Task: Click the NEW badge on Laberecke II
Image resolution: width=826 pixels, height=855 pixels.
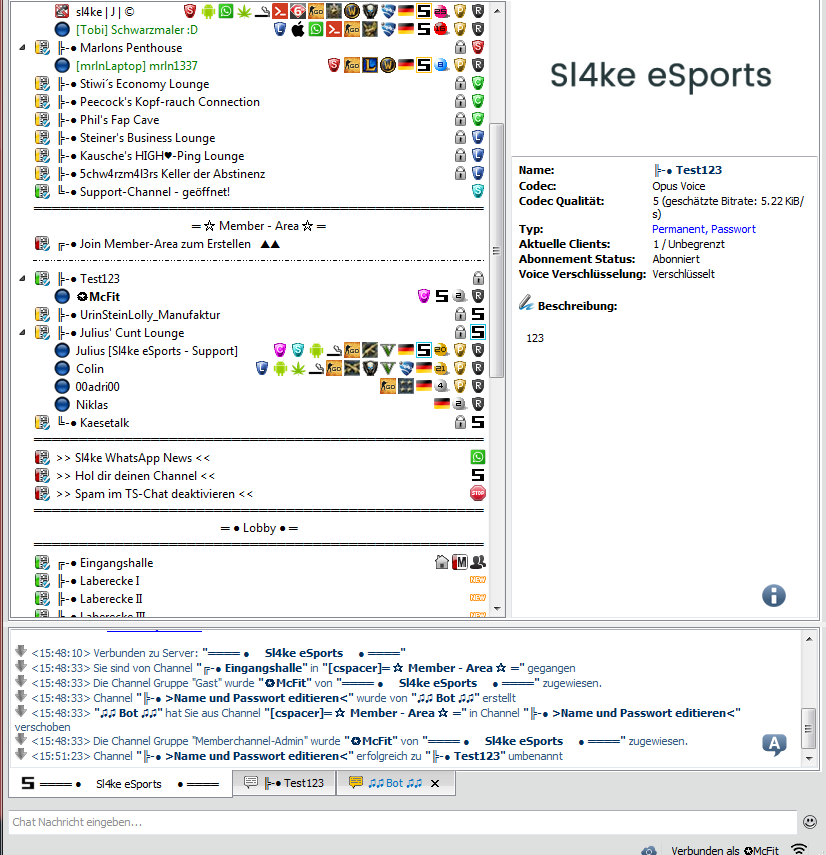Action: click(x=478, y=598)
